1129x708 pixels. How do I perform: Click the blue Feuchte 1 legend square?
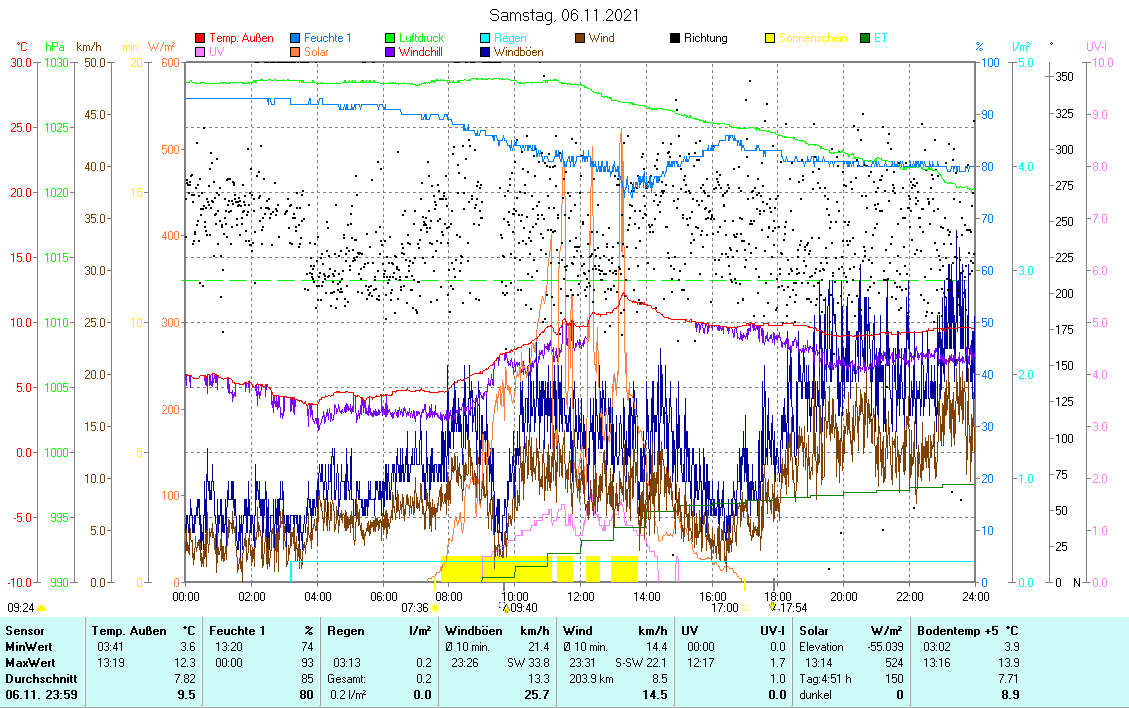[295, 38]
